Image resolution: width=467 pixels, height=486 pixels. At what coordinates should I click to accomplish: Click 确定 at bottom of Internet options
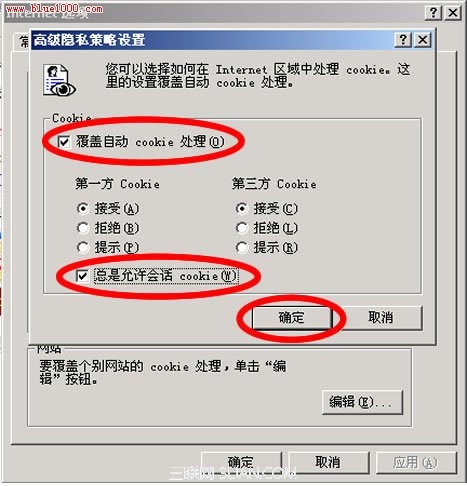(241, 463)
